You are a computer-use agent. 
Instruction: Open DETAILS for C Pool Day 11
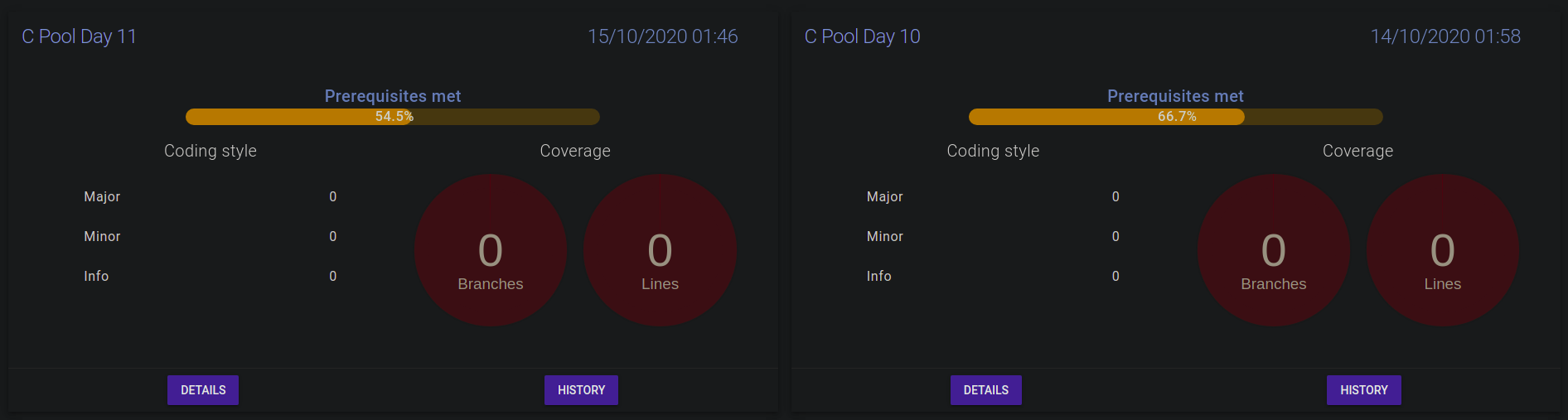point(203,390)
